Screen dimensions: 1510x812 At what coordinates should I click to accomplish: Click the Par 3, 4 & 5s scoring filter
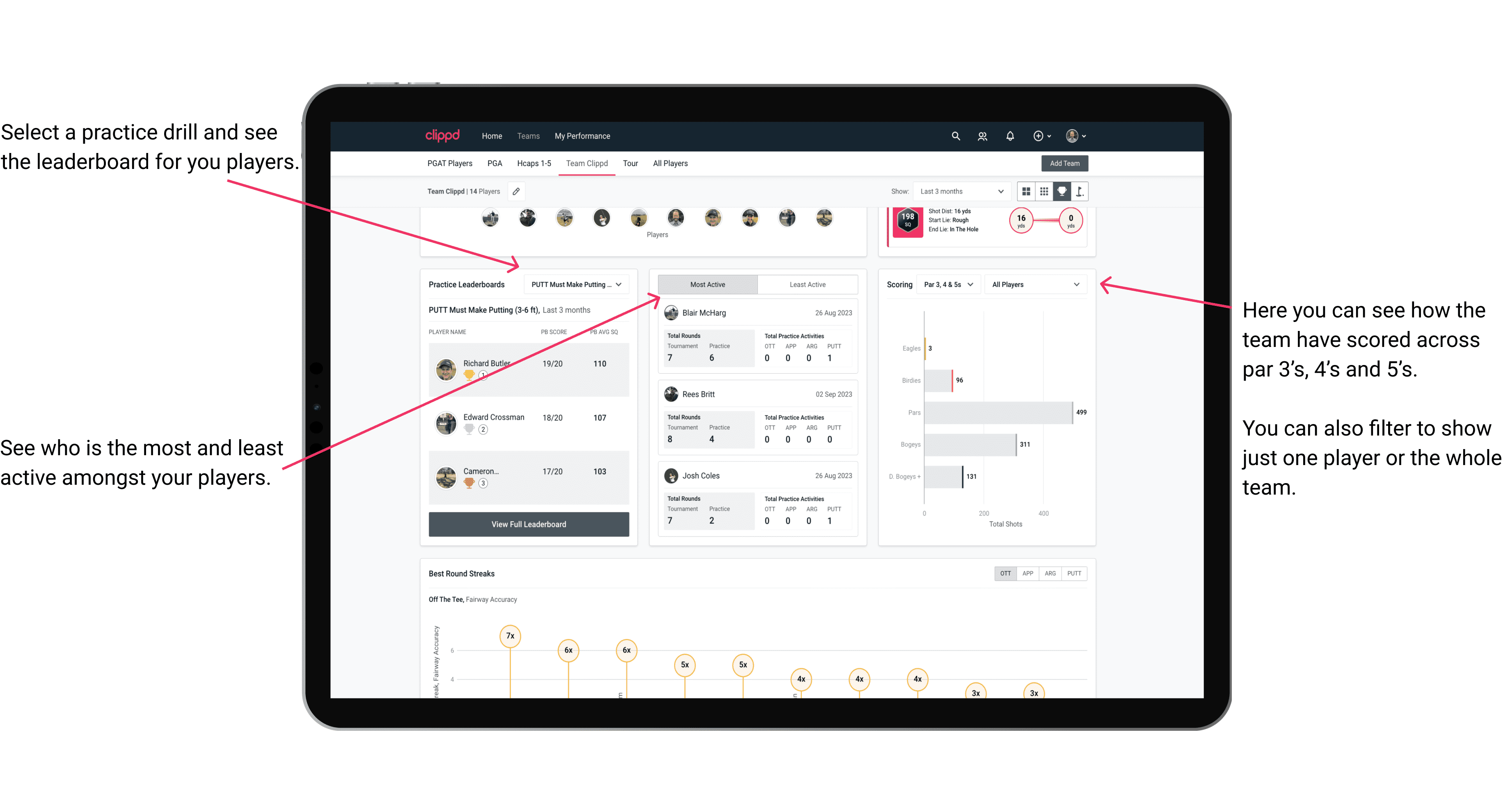944,285
